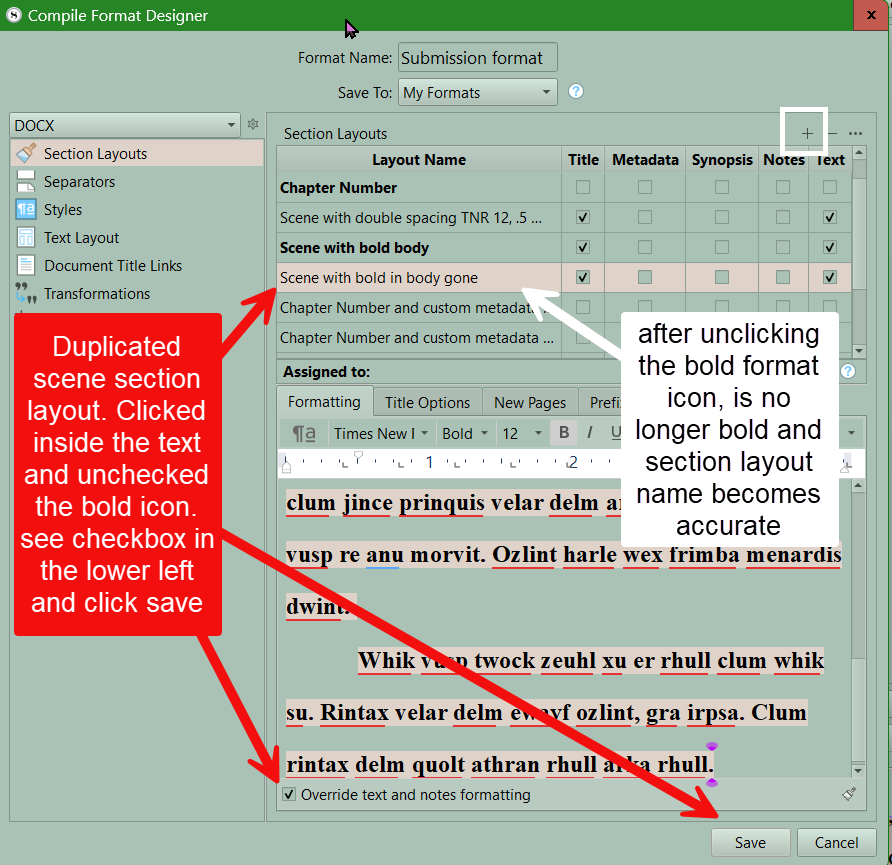Click the paragraph styles icon in toolbar

click(x=303, y=433)
